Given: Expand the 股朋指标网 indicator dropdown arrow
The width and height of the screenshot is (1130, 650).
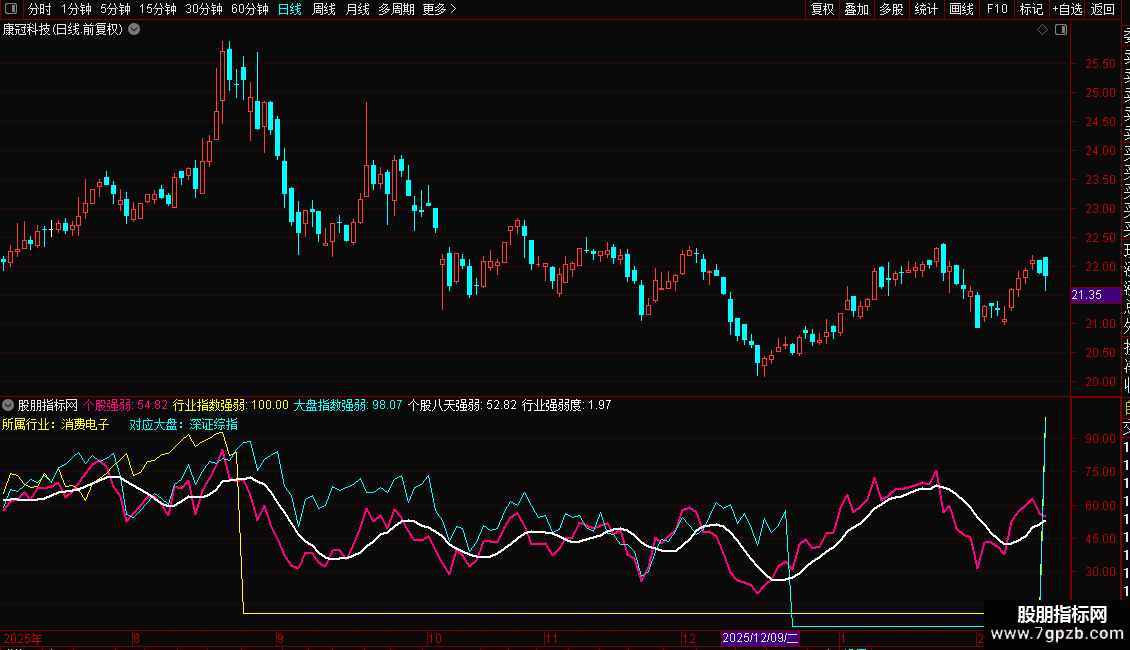Looking at the screenshot, I should click(8, 405).
